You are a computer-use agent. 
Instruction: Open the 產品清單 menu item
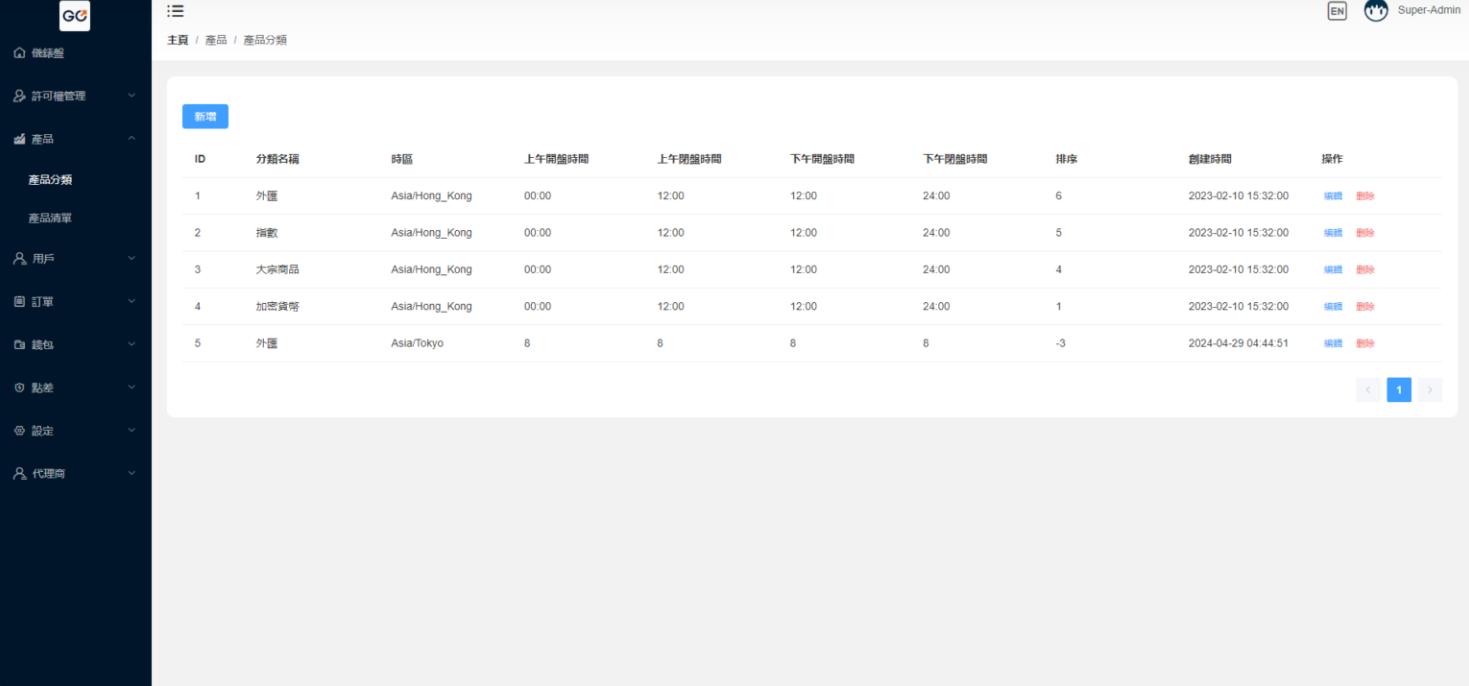coord(50,218)
